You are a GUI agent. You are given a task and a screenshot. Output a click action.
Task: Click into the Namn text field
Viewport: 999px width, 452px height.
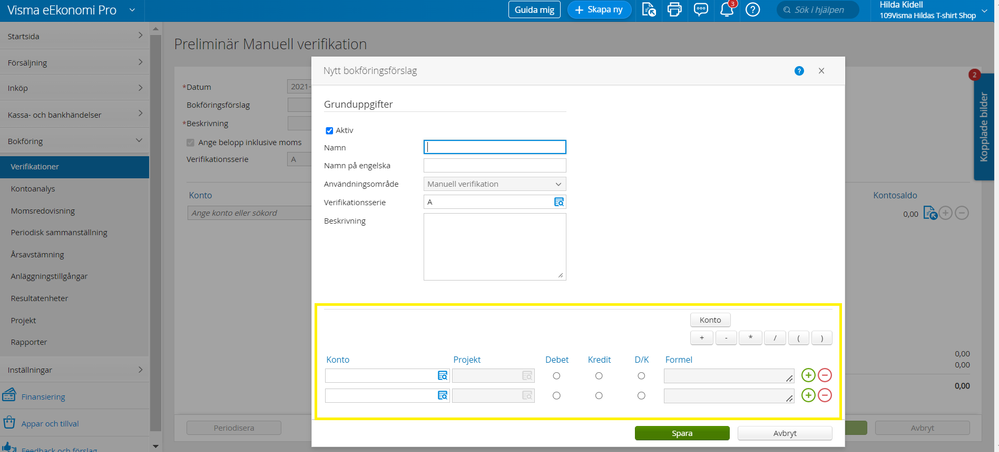pos(495,147)
